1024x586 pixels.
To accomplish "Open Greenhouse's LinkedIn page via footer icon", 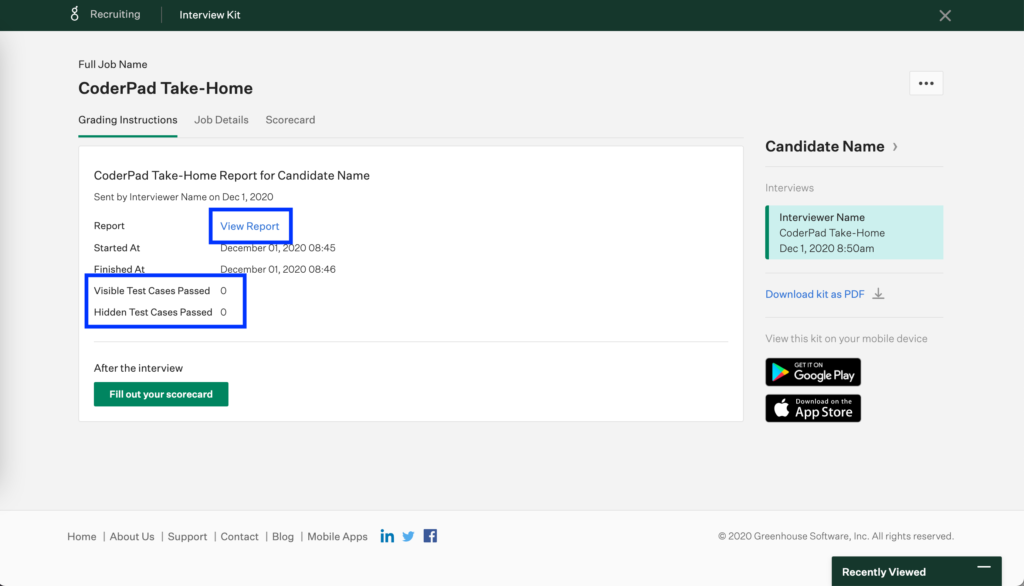I will point(387,535).
